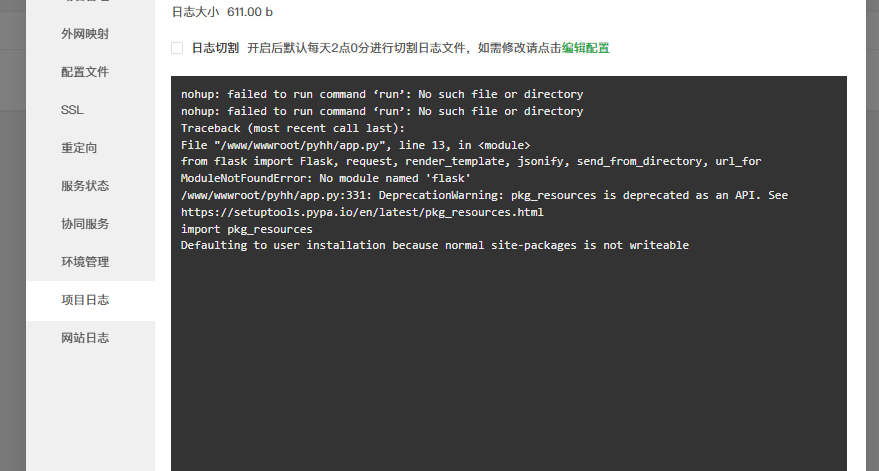Click the 611.00 b log size value
The height and width of the screenshot is (471, 879).
click(x=250, y=12)
